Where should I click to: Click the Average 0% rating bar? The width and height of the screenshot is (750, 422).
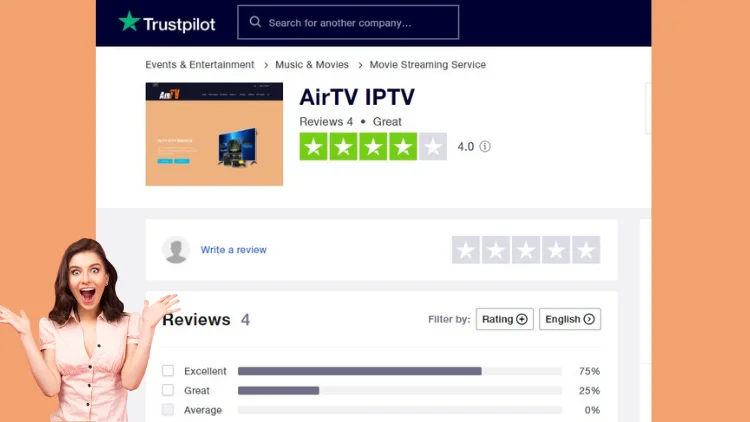(x=400, y=410)
